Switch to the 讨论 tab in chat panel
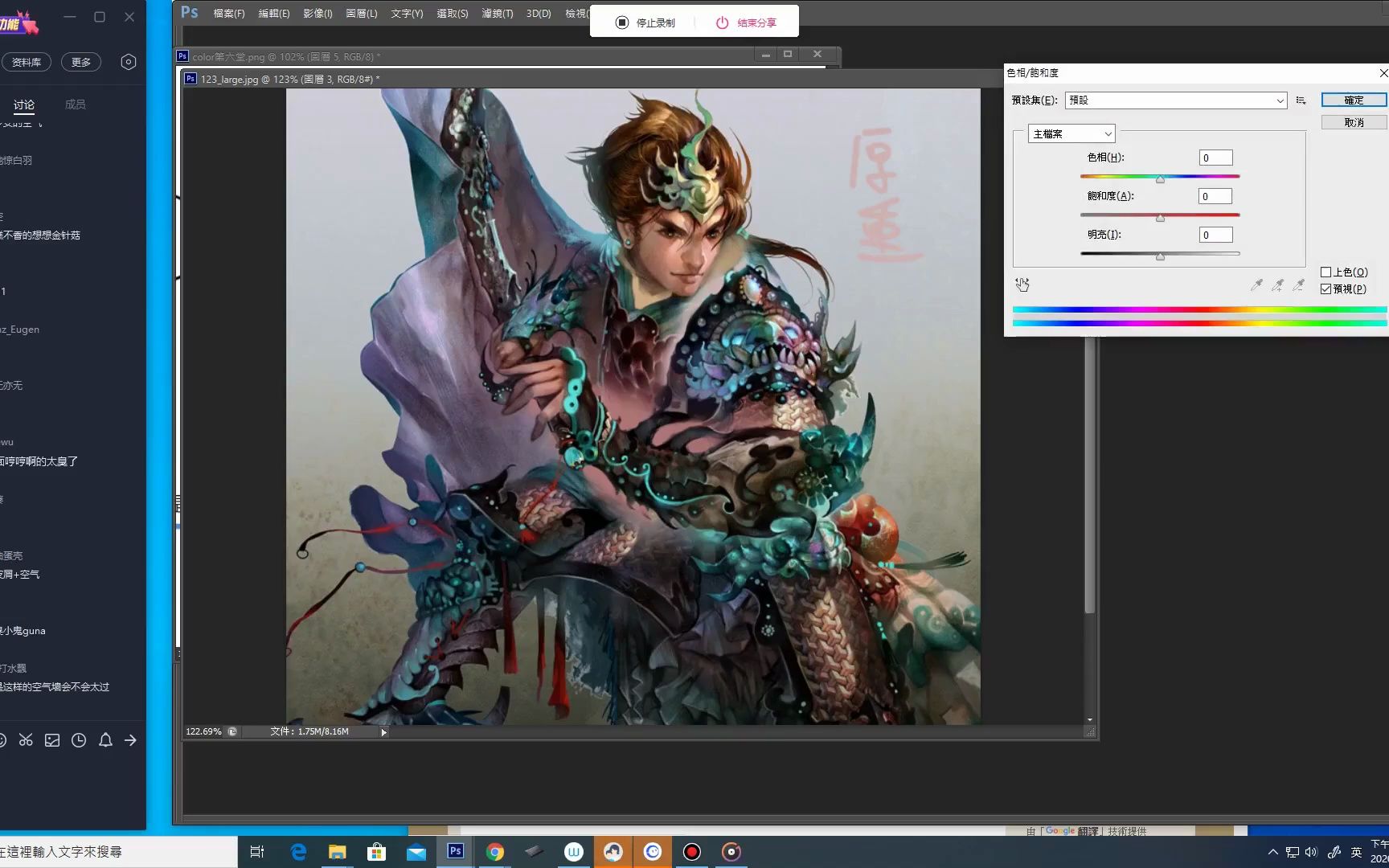The height and width of the screenshot is (868, 1389). (24, 104)
